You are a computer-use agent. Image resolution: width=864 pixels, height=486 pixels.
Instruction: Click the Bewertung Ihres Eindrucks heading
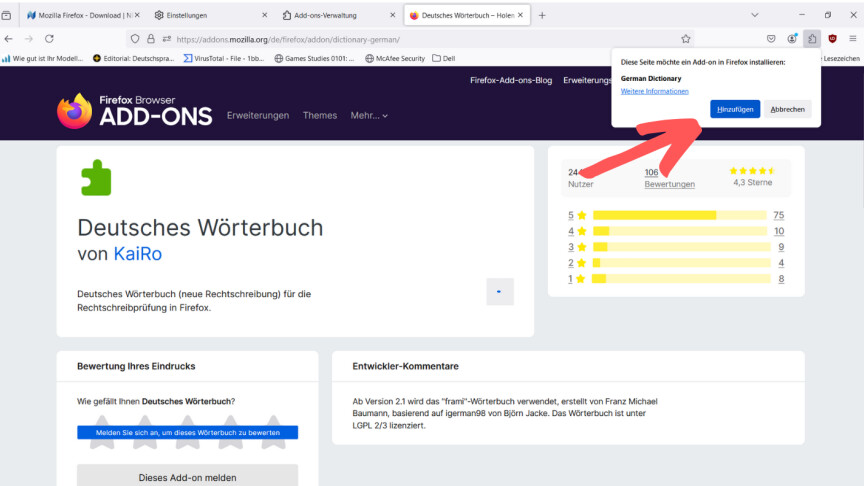pyautogui.click(x=136, y=366)
